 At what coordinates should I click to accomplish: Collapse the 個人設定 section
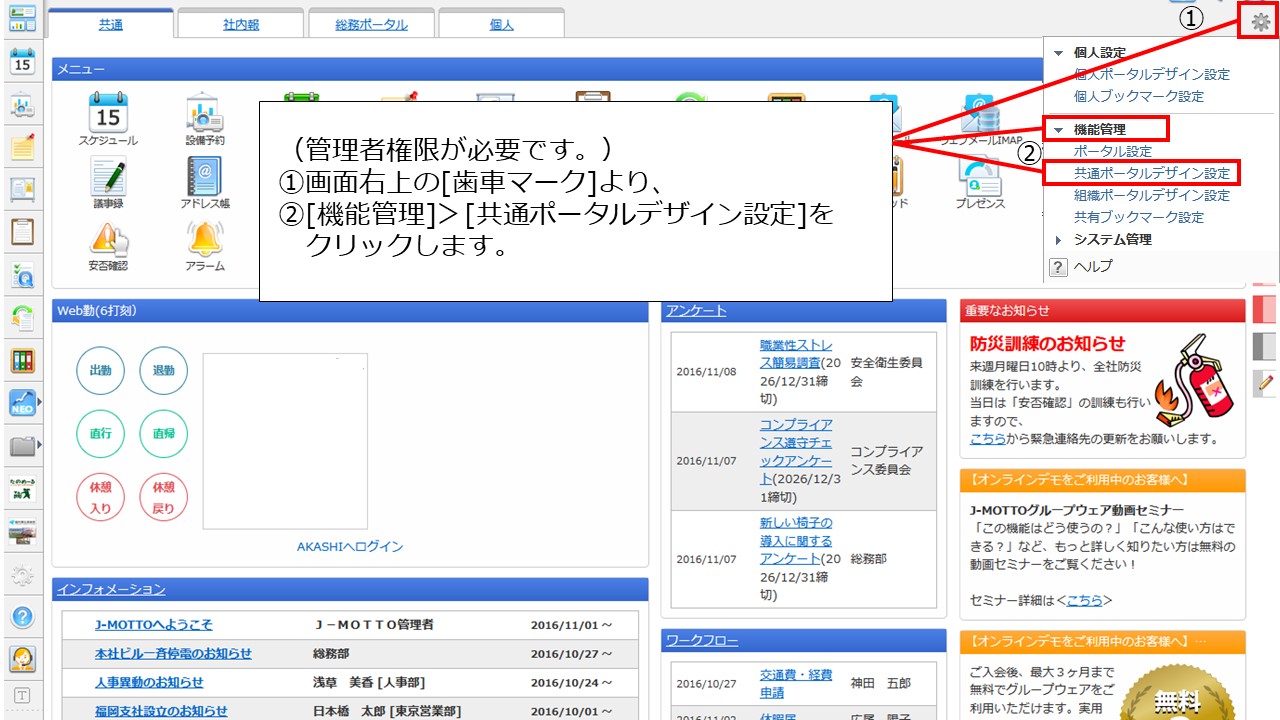[x=1059, y=53]
